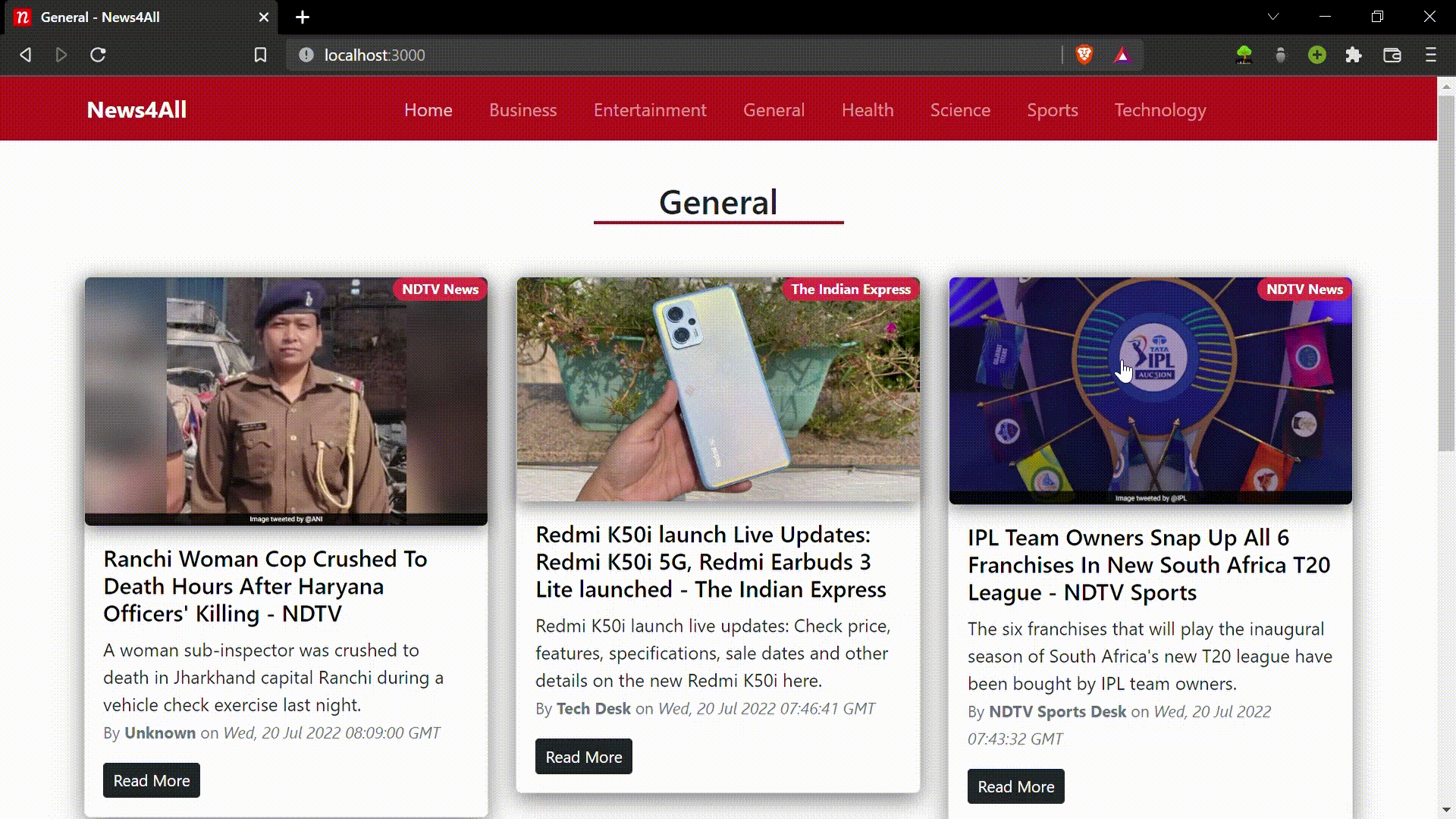Click the IPL auction article image

(x=1150, y=391)
